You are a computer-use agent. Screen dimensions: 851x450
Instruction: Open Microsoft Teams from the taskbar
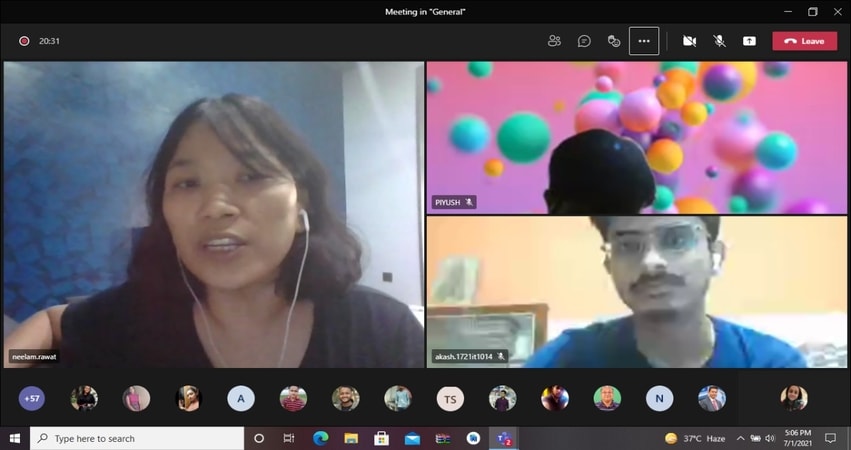tap(504, 438)
